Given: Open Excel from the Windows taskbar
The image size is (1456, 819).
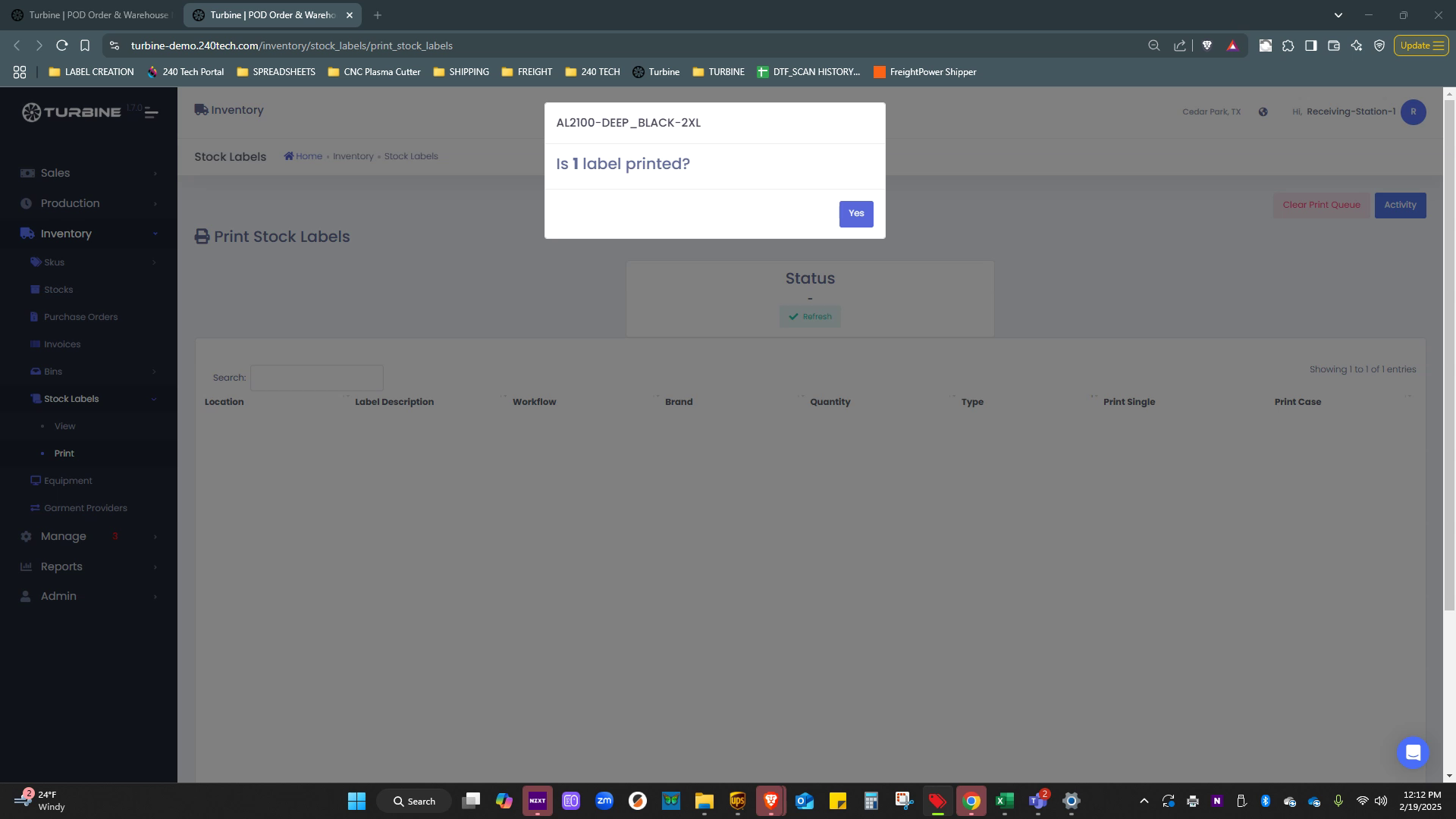Looking at the screenshot, I should tap(1004, 801).
